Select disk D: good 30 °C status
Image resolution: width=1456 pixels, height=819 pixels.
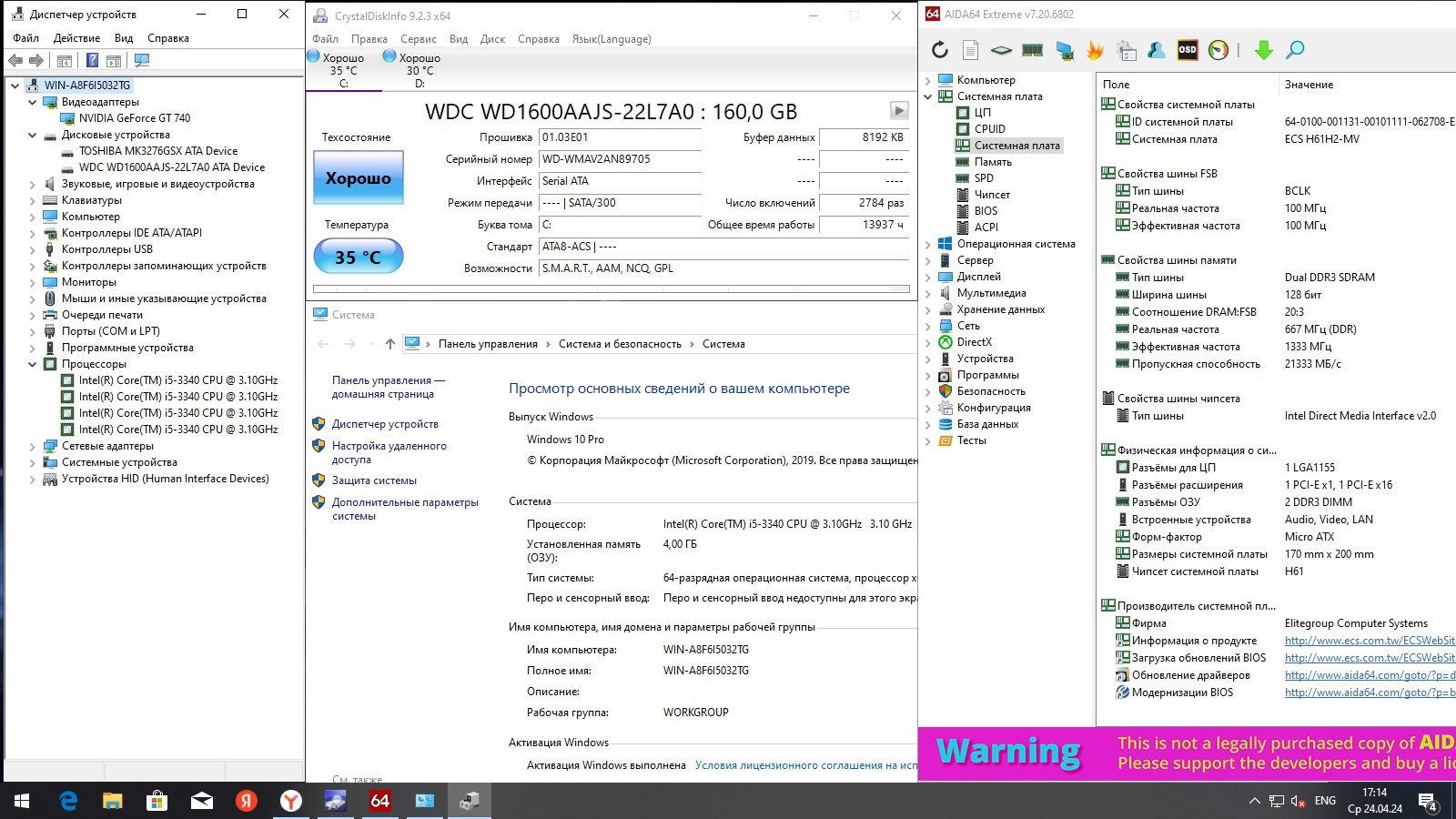(x=420, y=69)
